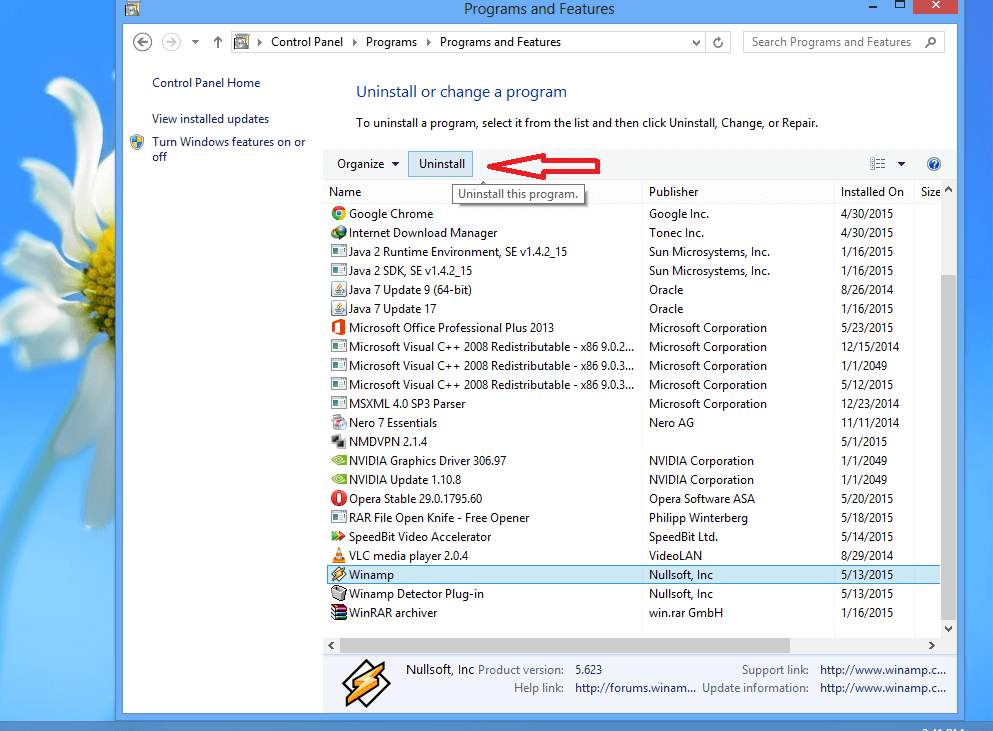Click the Uninstall button
The height and width of the screenshot is (731, 993).
tap(441, 164)
